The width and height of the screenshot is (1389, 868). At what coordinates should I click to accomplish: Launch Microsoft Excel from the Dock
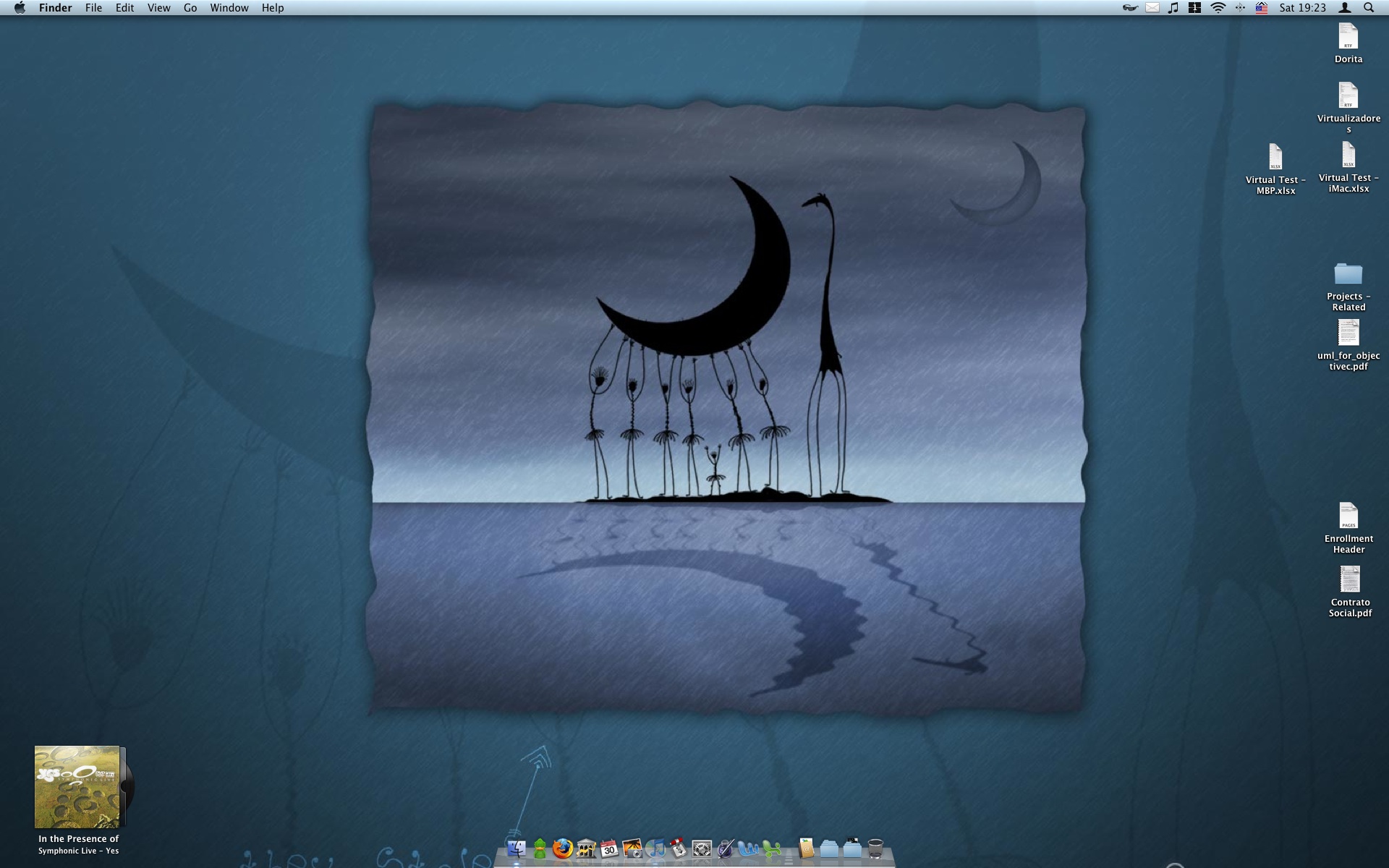[x=771, y=848]
